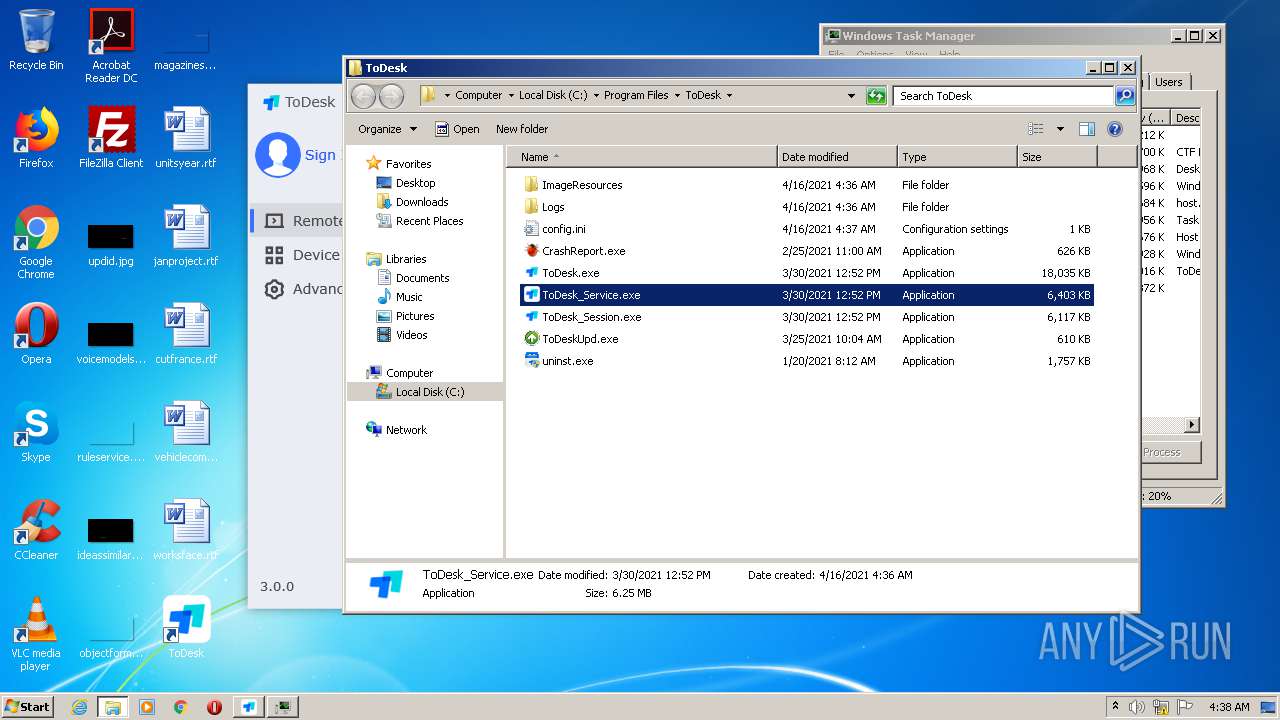Open the ImageResources folder
1280x720 pixels.
click(x=582, y=185)
